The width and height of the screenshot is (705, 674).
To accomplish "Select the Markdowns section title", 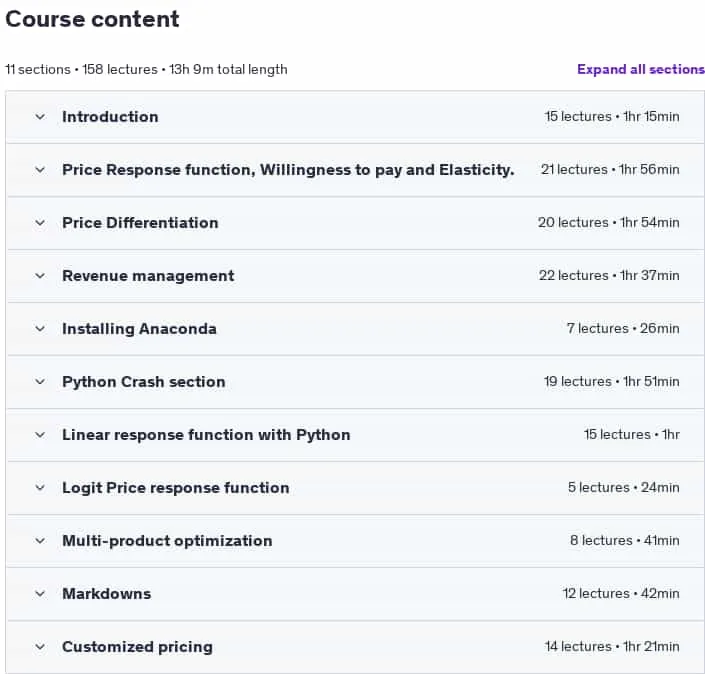I will coord(107,594).
